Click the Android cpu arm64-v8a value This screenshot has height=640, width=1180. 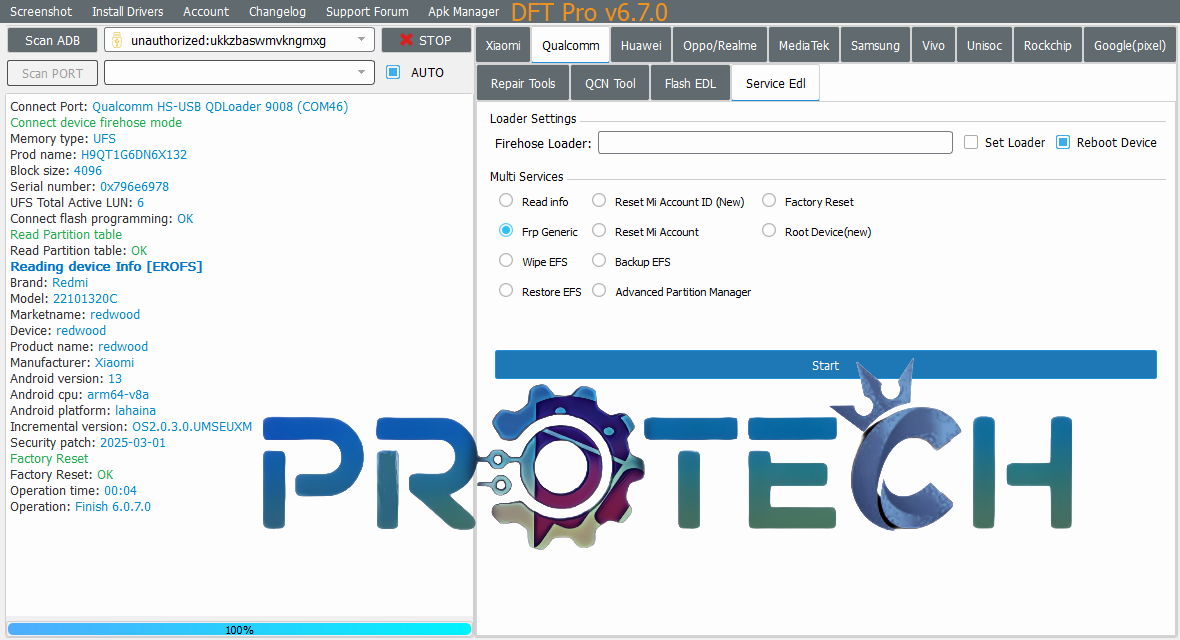pos(118,395)
